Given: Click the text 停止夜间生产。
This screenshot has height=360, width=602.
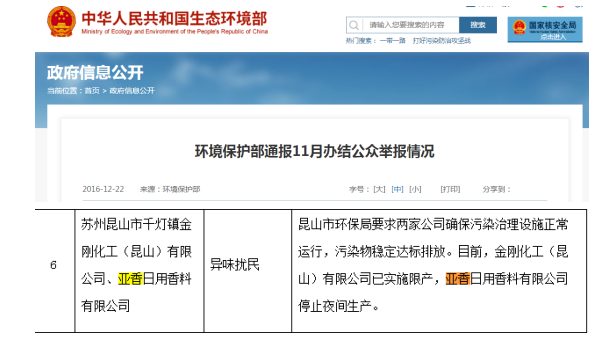Looking at the screenshot, I should [339, 306].
